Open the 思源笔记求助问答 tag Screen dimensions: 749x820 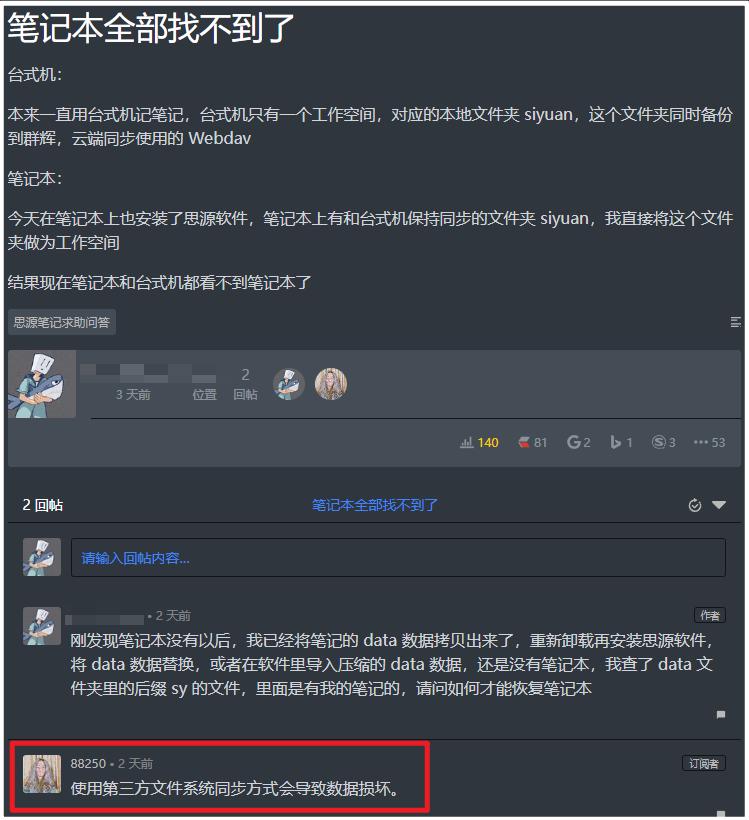(62, 322)
